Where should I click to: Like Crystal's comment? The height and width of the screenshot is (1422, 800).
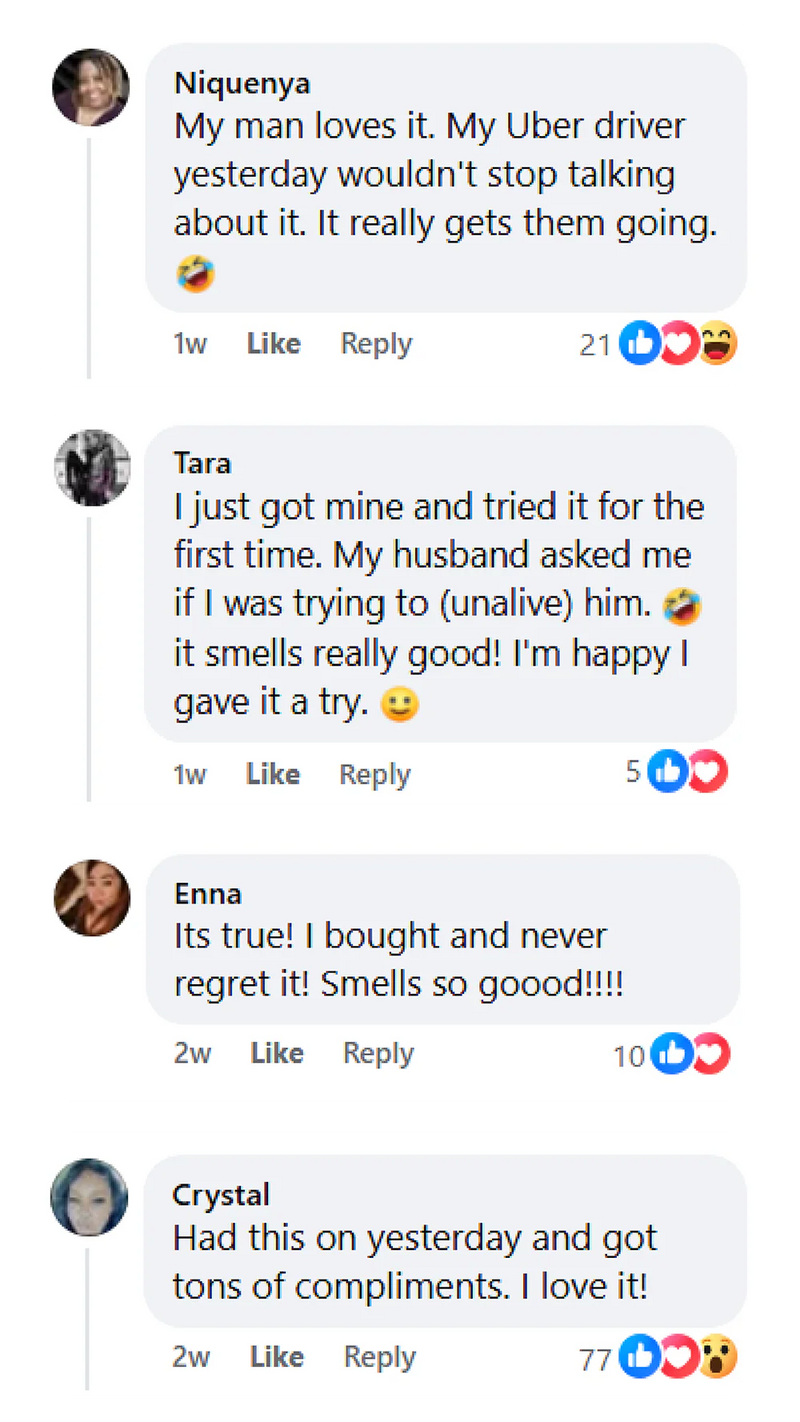(277, 1357)
